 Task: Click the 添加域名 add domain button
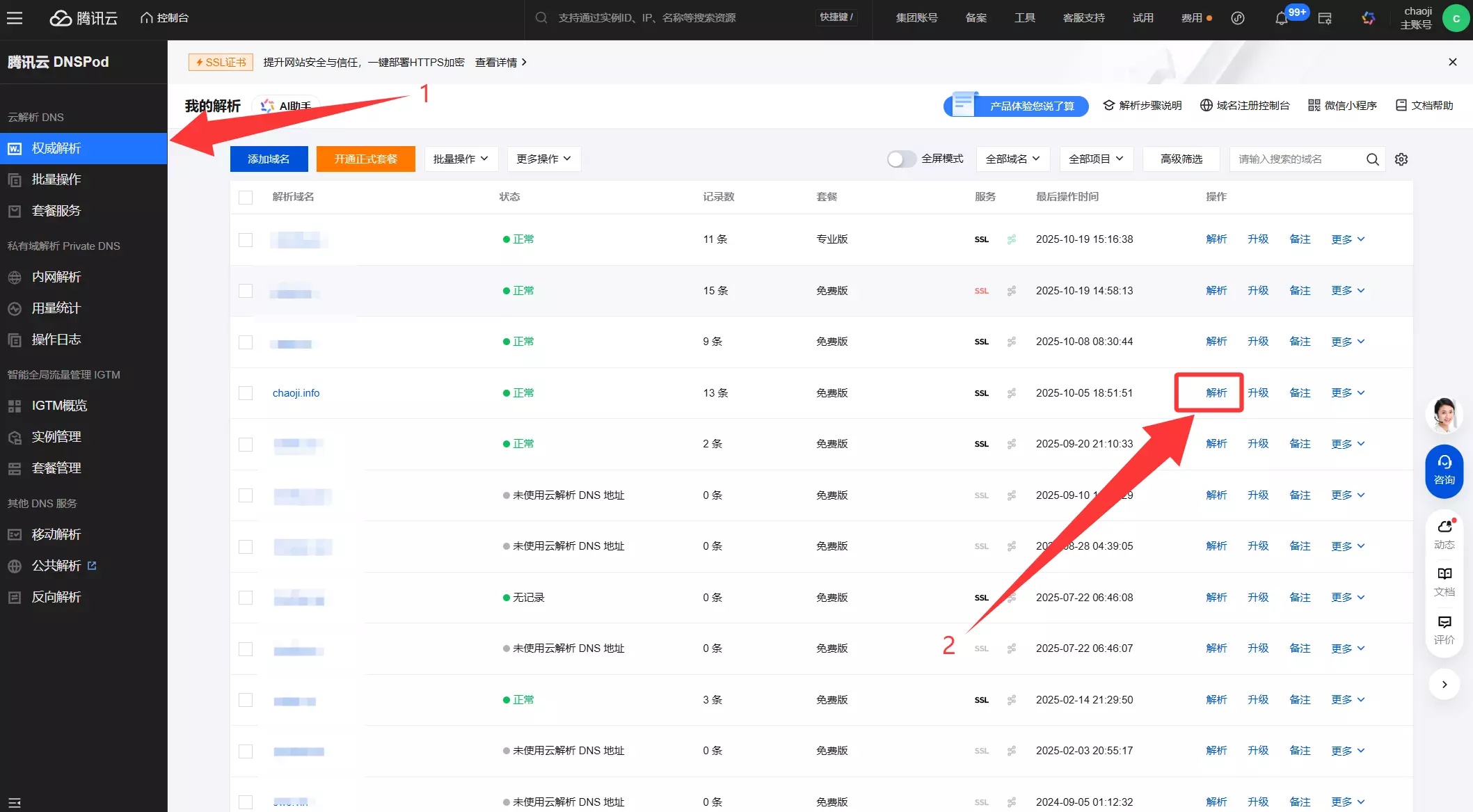click(269, 159)
